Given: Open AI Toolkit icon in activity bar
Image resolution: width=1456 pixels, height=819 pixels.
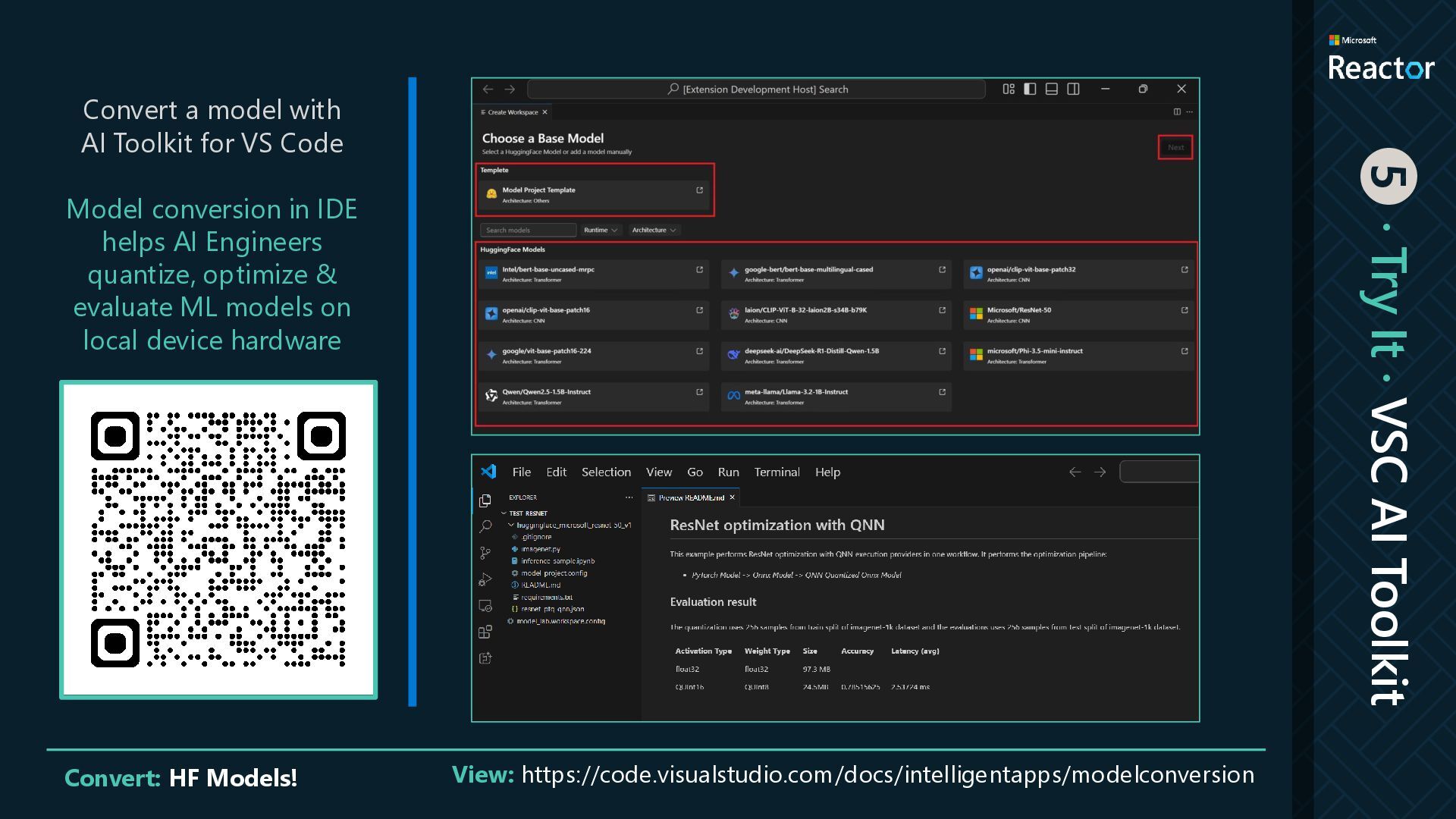Looking at the screenshot, I should [485, 658].
